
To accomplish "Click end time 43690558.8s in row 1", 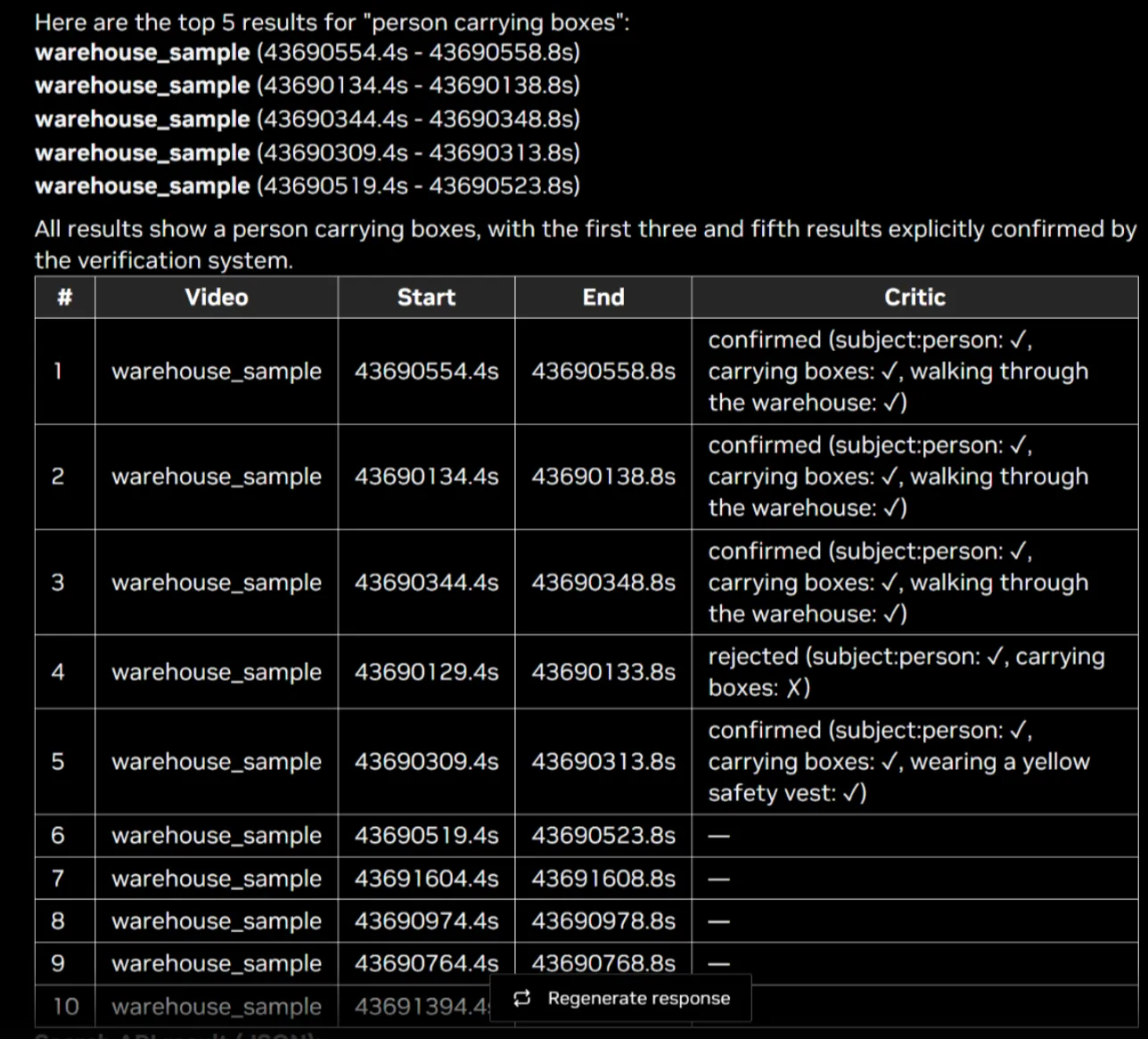I will pos(603,372).
